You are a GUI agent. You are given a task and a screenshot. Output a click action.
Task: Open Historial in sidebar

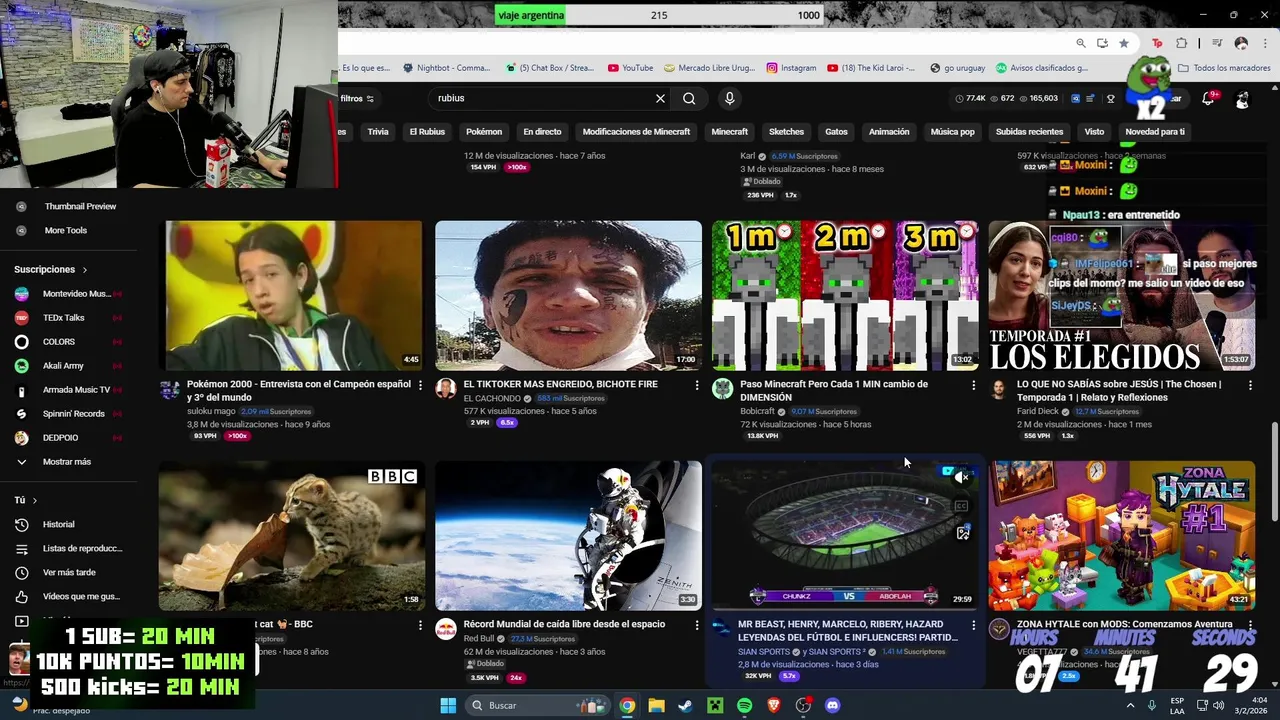click(58, 524)
